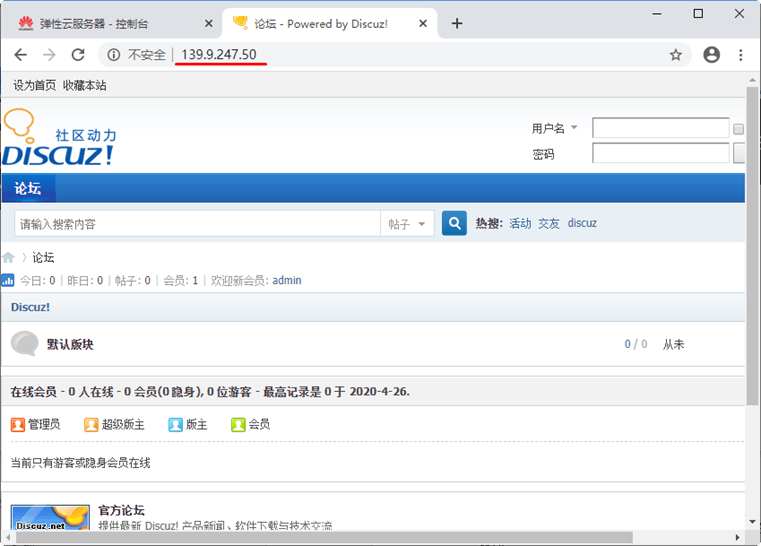Viewport: 761px width, 546px height.
Task: Open the admin new member link
Action: pyautogui.click(x=287, y=280)
